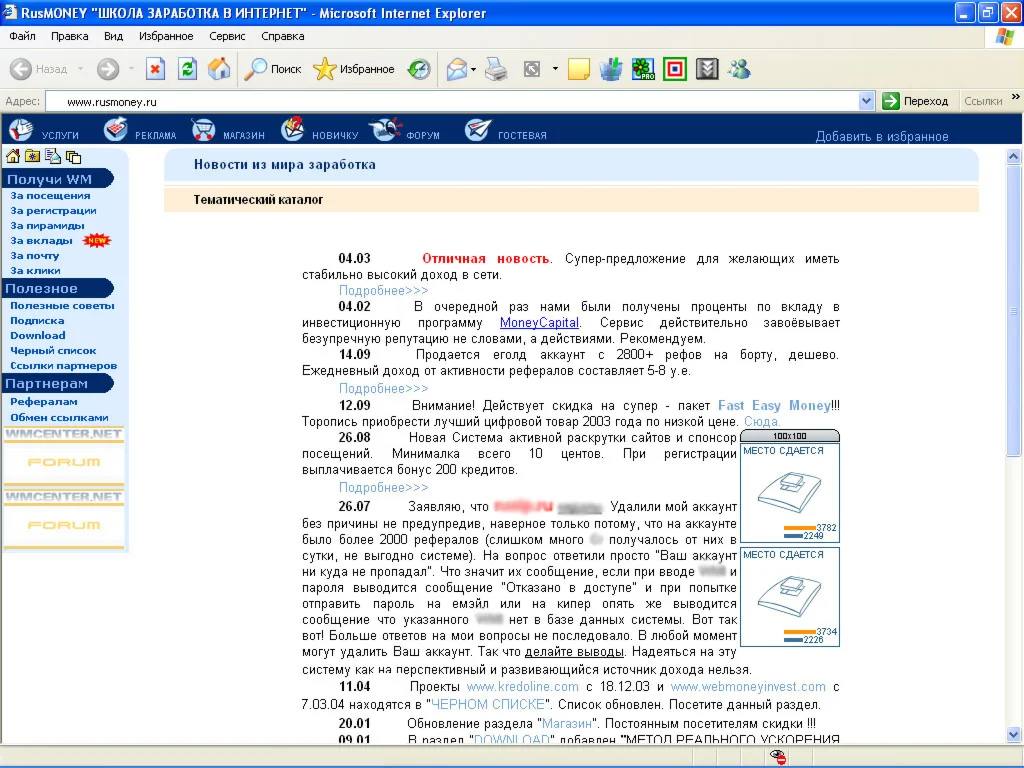Open the Избранное menu in the menu bar
This screenshot has height=768, width=1024.
[166, 36]
